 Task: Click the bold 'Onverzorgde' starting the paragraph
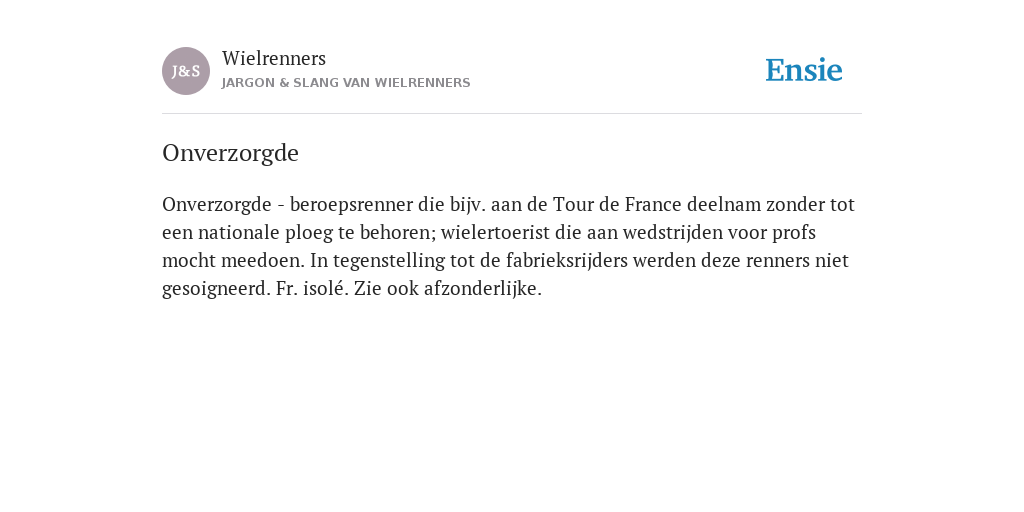[217, 205]
